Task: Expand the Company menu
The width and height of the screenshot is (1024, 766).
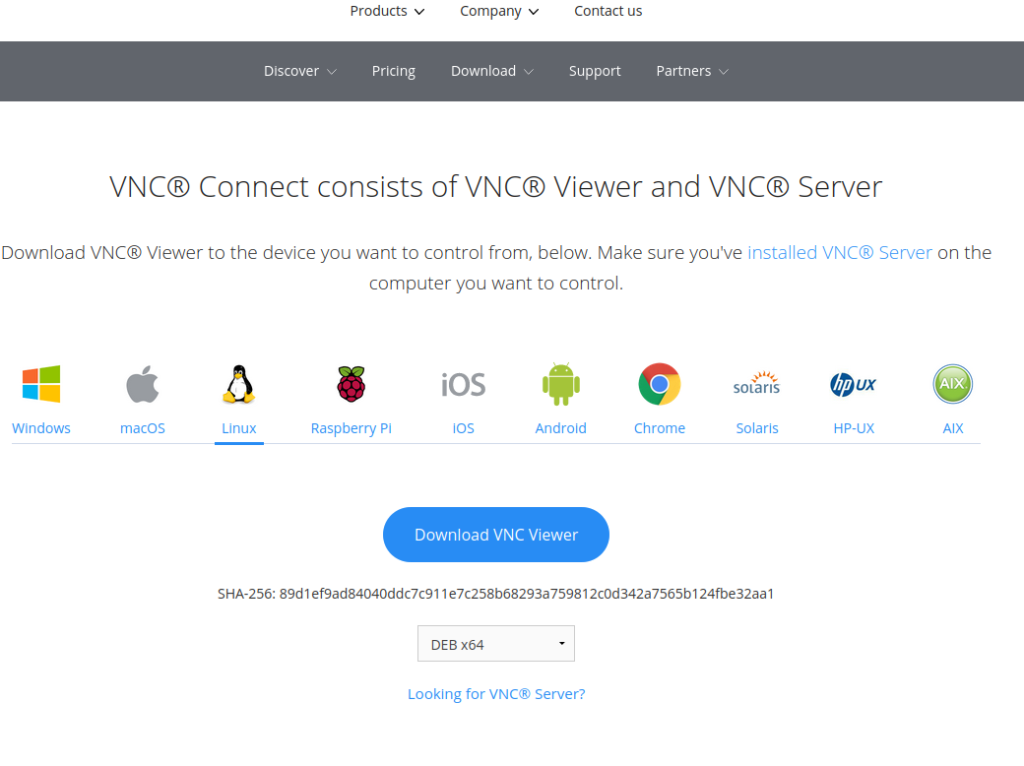Action: click(500, 11)
